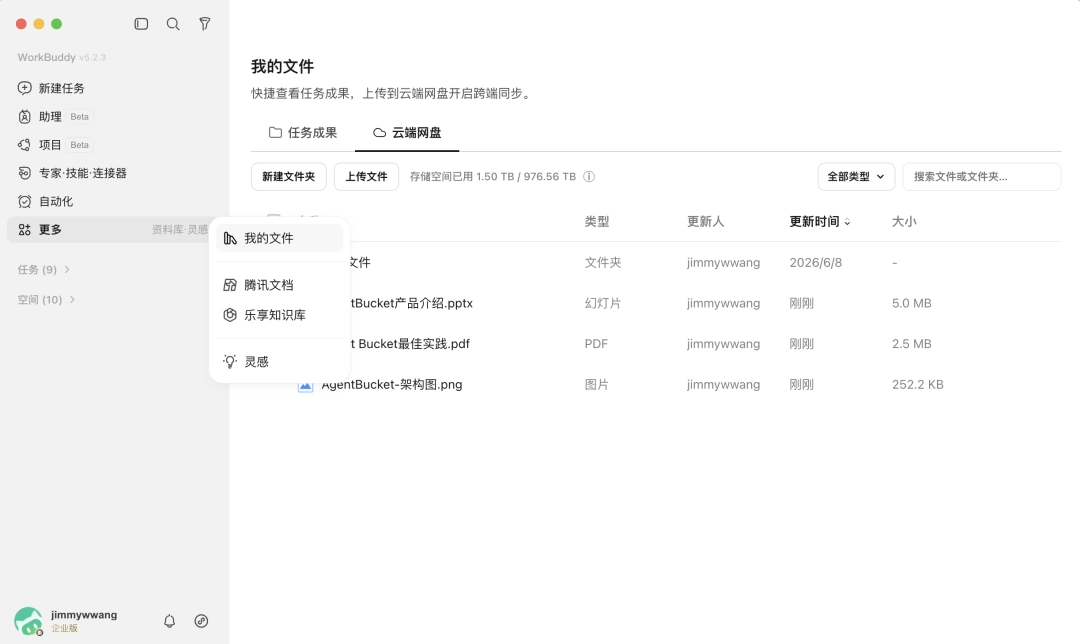The image size is (1080, 644).
Task: Switch to the 云端网盘 tab
Action: 407,133
